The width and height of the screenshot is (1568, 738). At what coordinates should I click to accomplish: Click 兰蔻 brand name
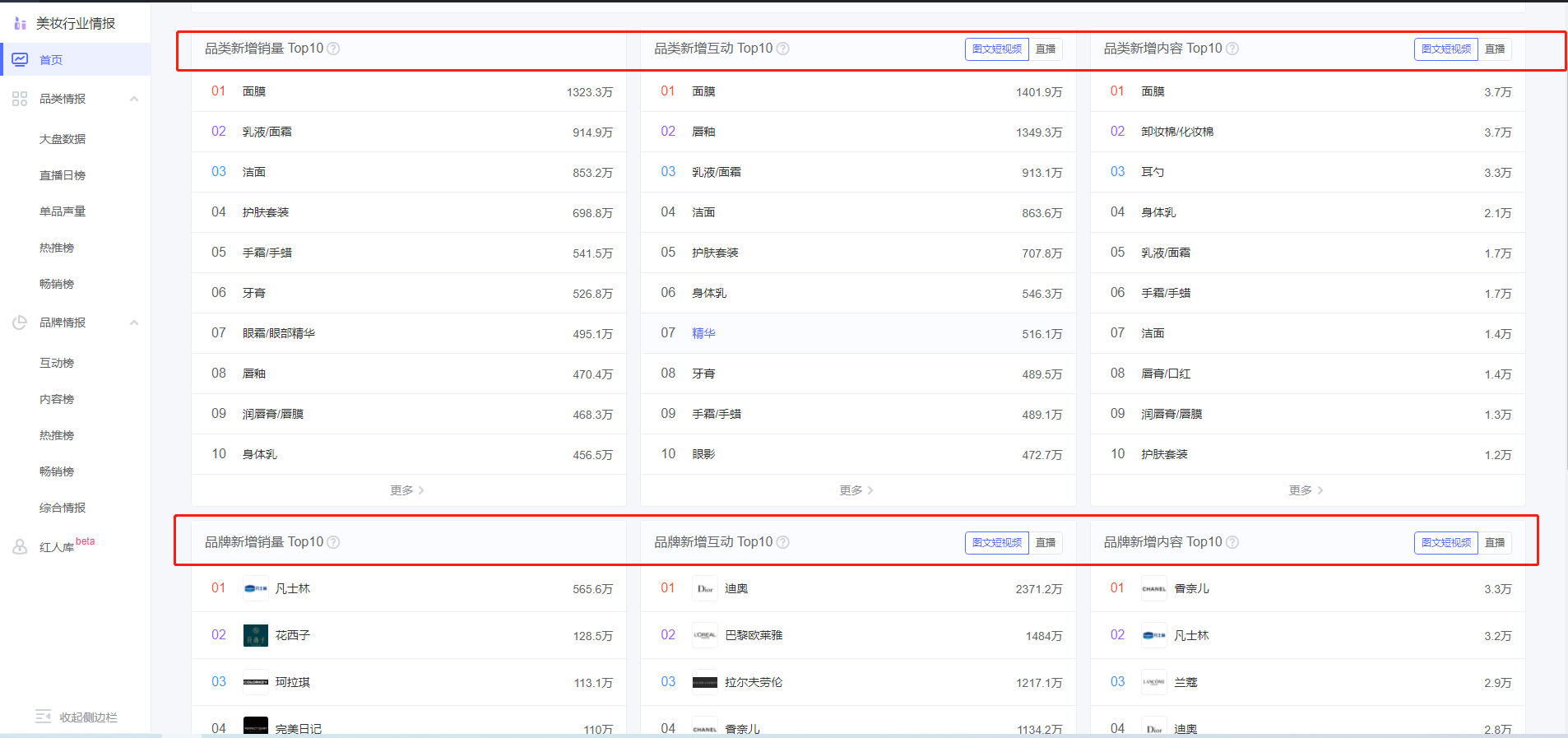click(1185, 682)
